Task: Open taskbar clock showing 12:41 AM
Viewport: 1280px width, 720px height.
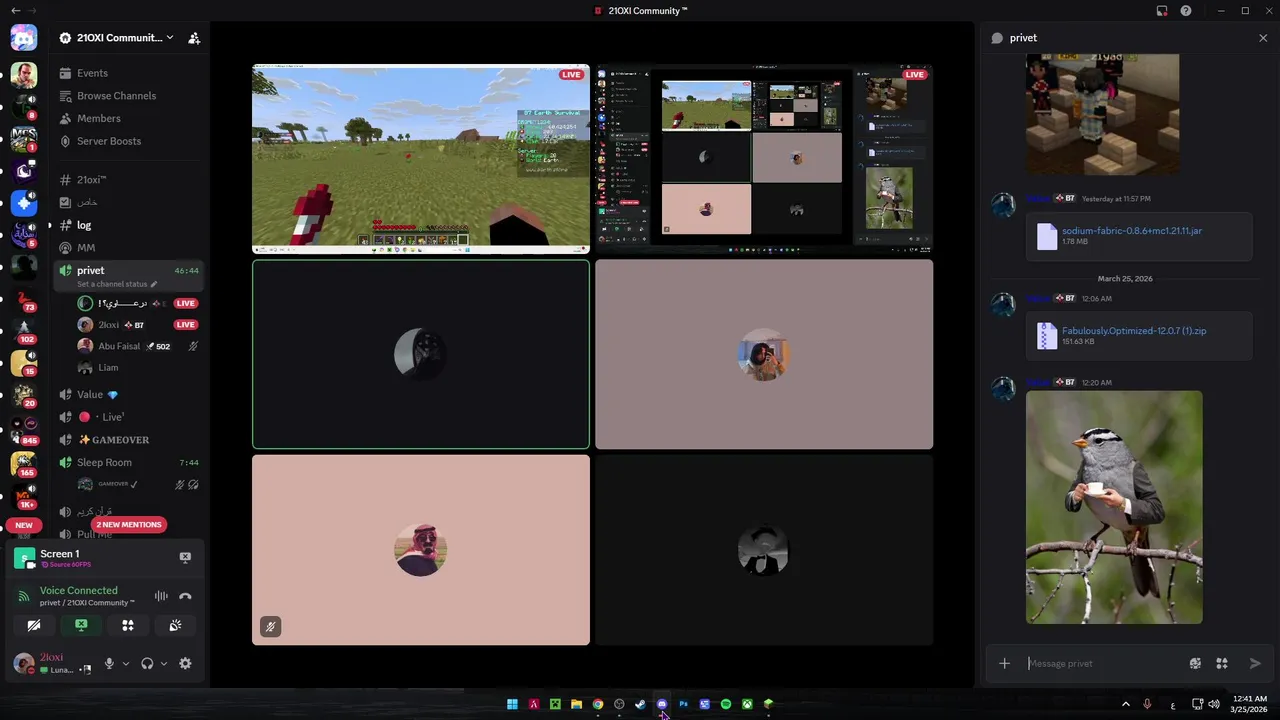Action: pos(1250,704)
